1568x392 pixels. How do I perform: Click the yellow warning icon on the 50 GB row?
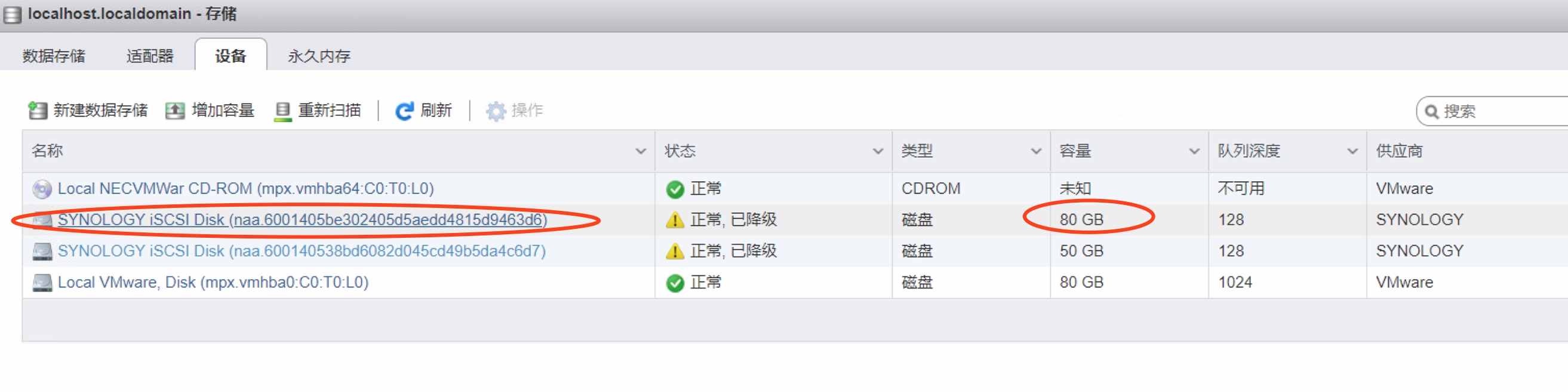click(675, 252)
